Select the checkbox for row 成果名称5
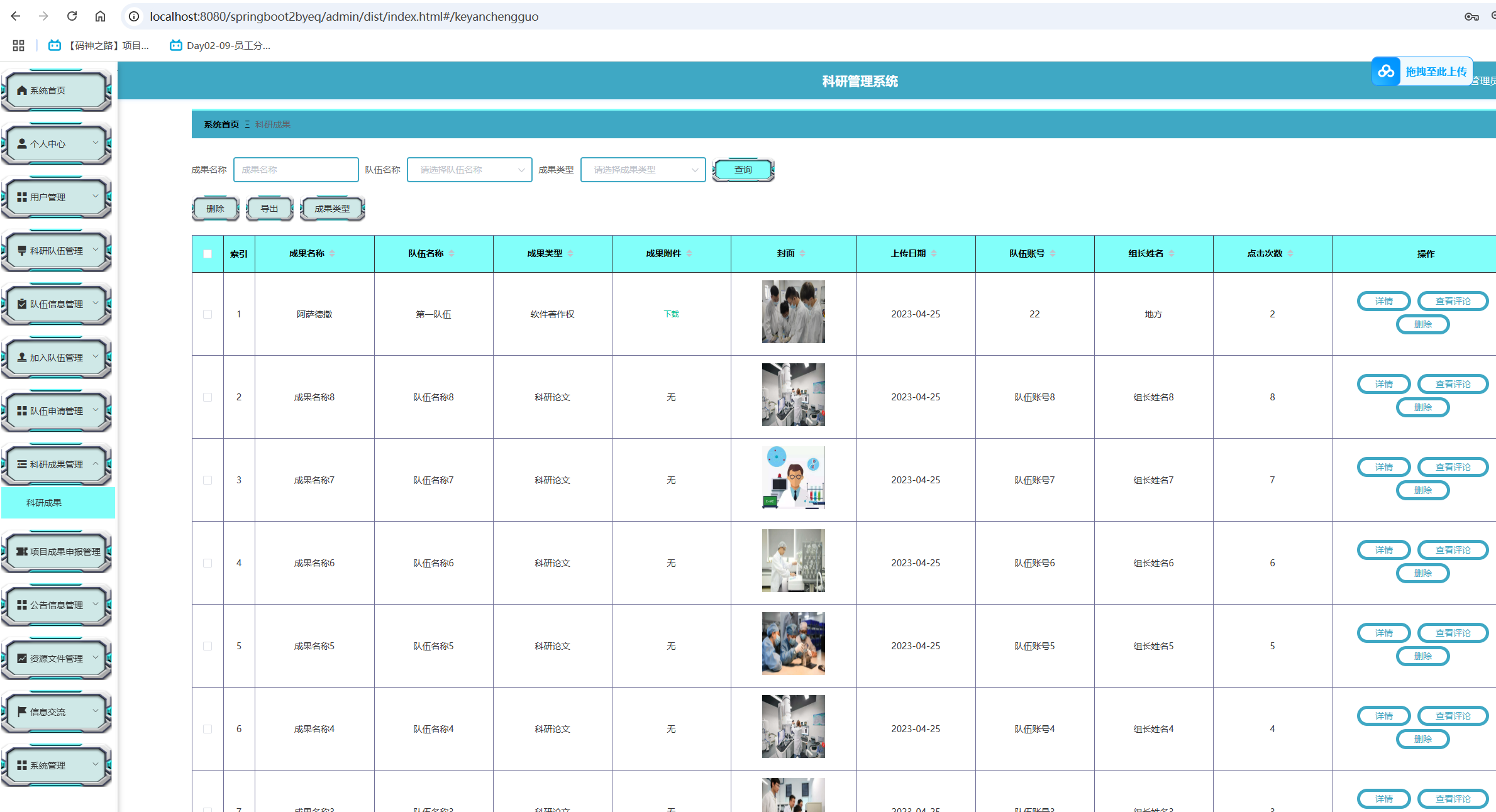 click(x=208, y=646)
